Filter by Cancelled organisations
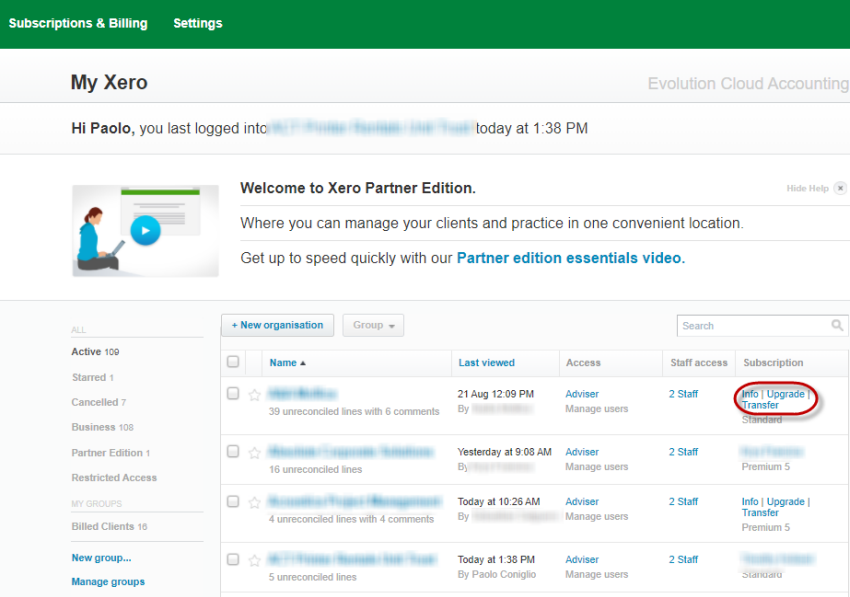850x597 pixels. (99, 402)
